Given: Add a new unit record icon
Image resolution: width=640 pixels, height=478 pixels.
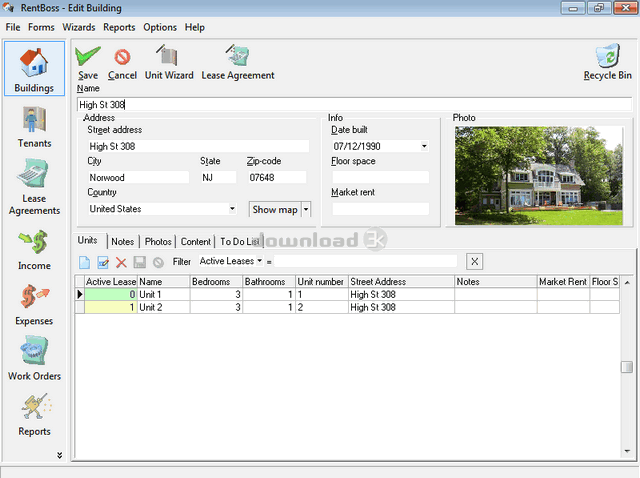Looking at the screenshot, I should 85,261.
